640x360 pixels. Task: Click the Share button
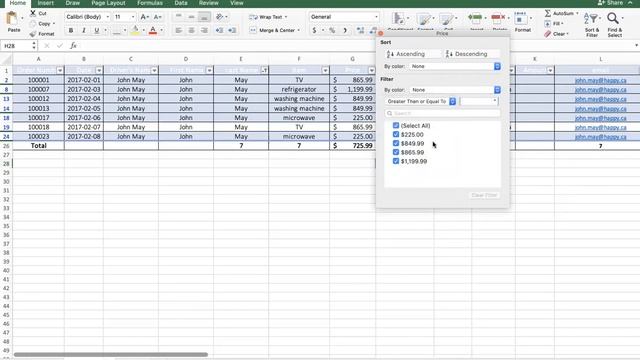click(611, 3)
